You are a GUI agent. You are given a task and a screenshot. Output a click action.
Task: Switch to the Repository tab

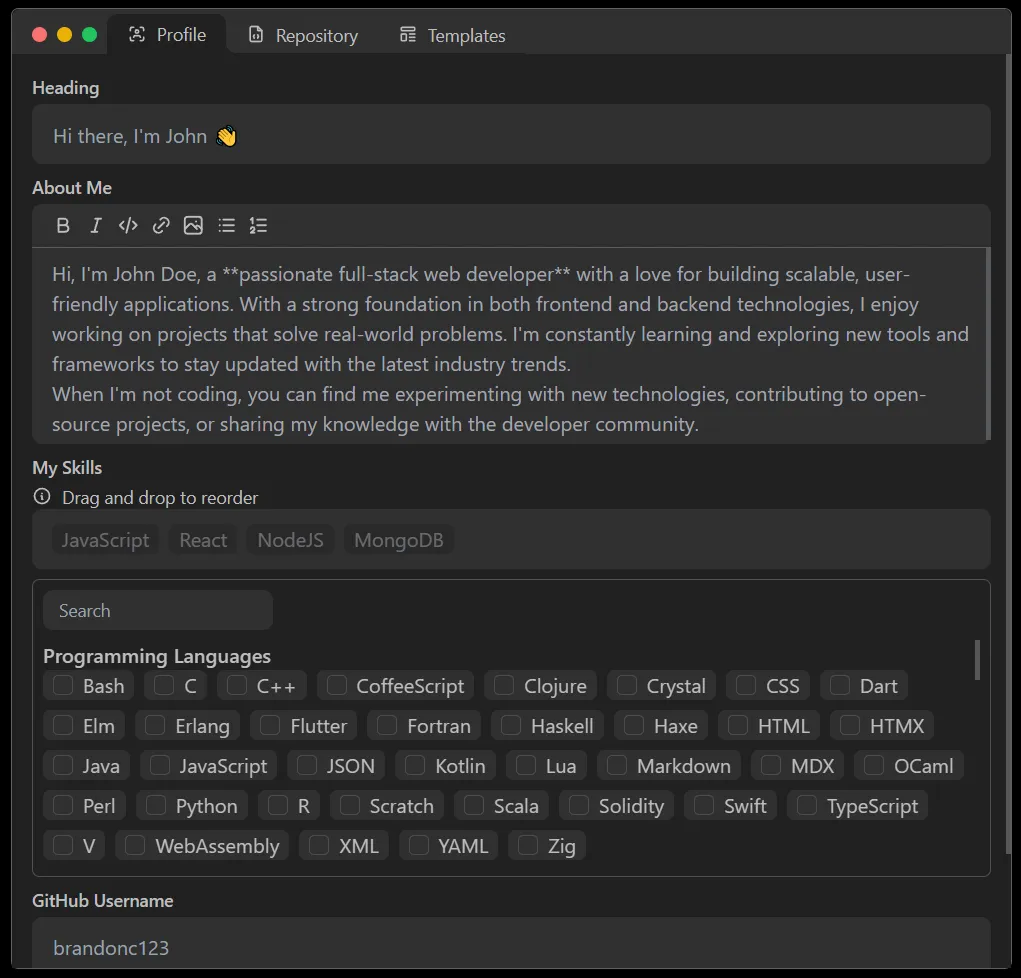[302, 35]
